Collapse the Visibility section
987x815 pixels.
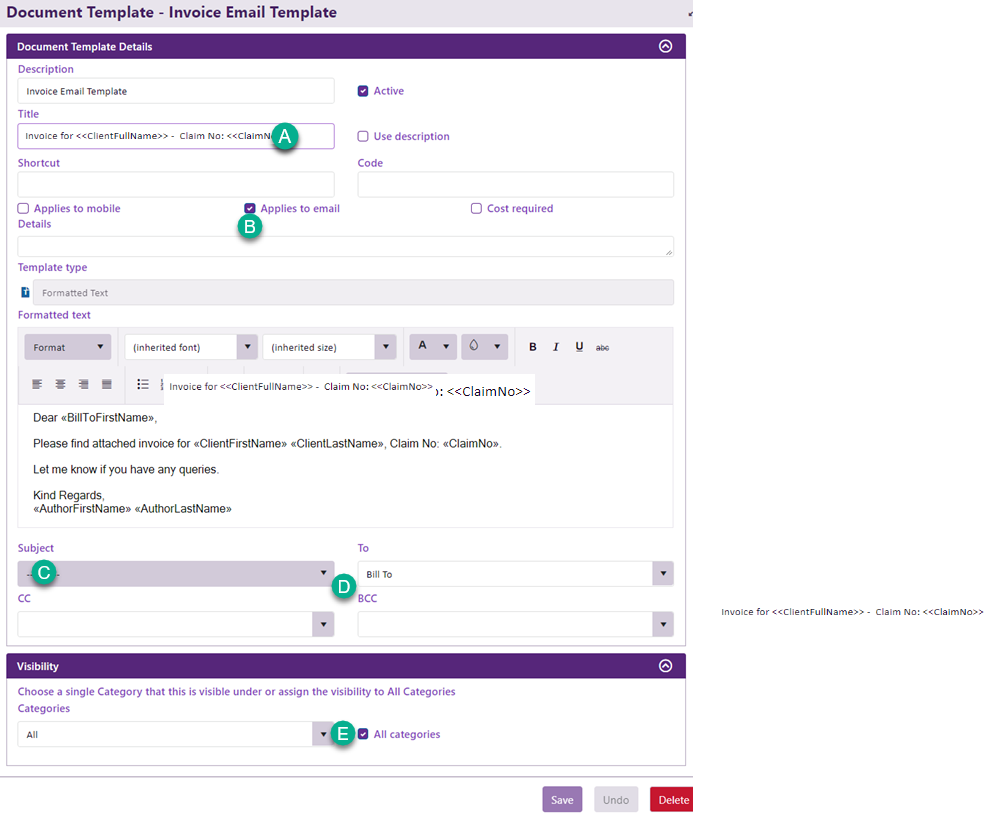tap(665, 666)
